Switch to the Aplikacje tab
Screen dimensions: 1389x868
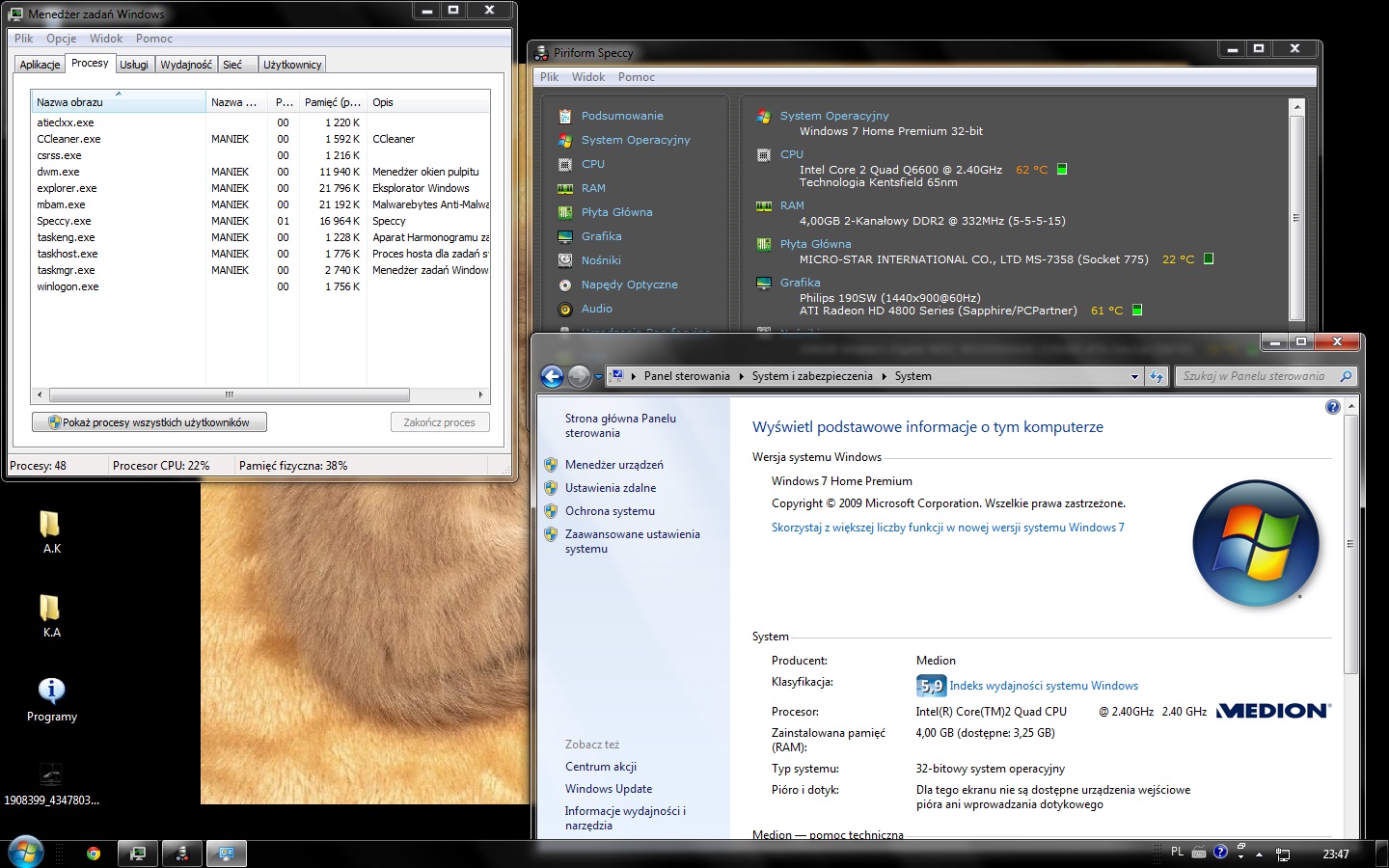(40, 65)
